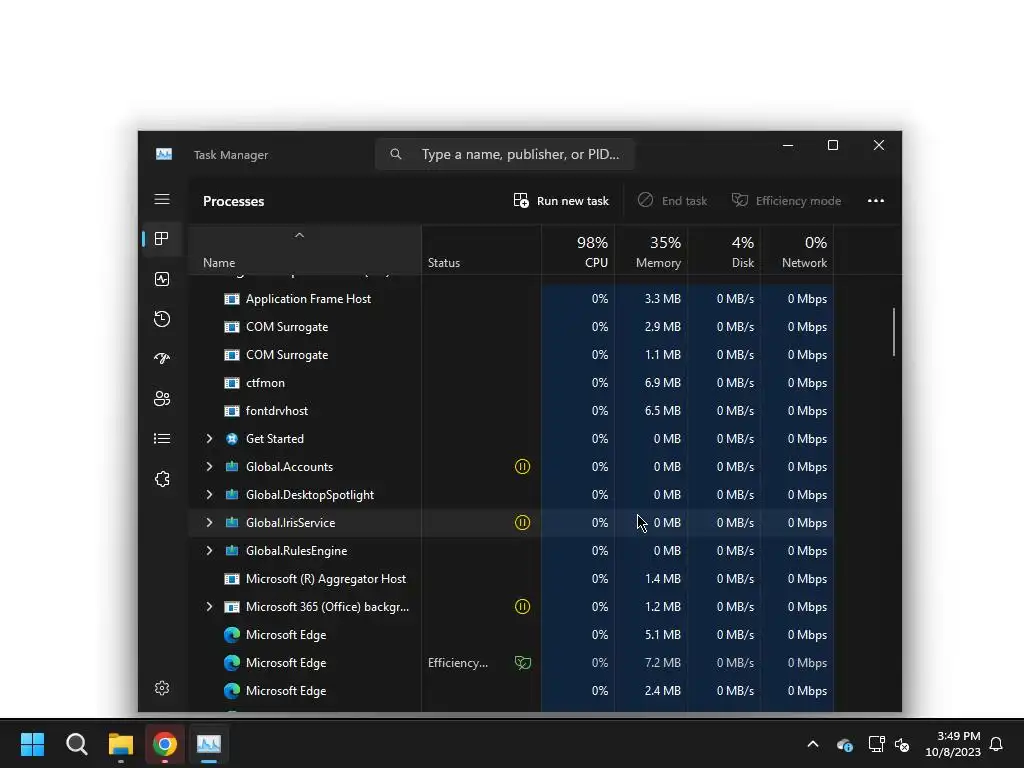Click the process list vertical scrollbar thumb

(893, 332)
